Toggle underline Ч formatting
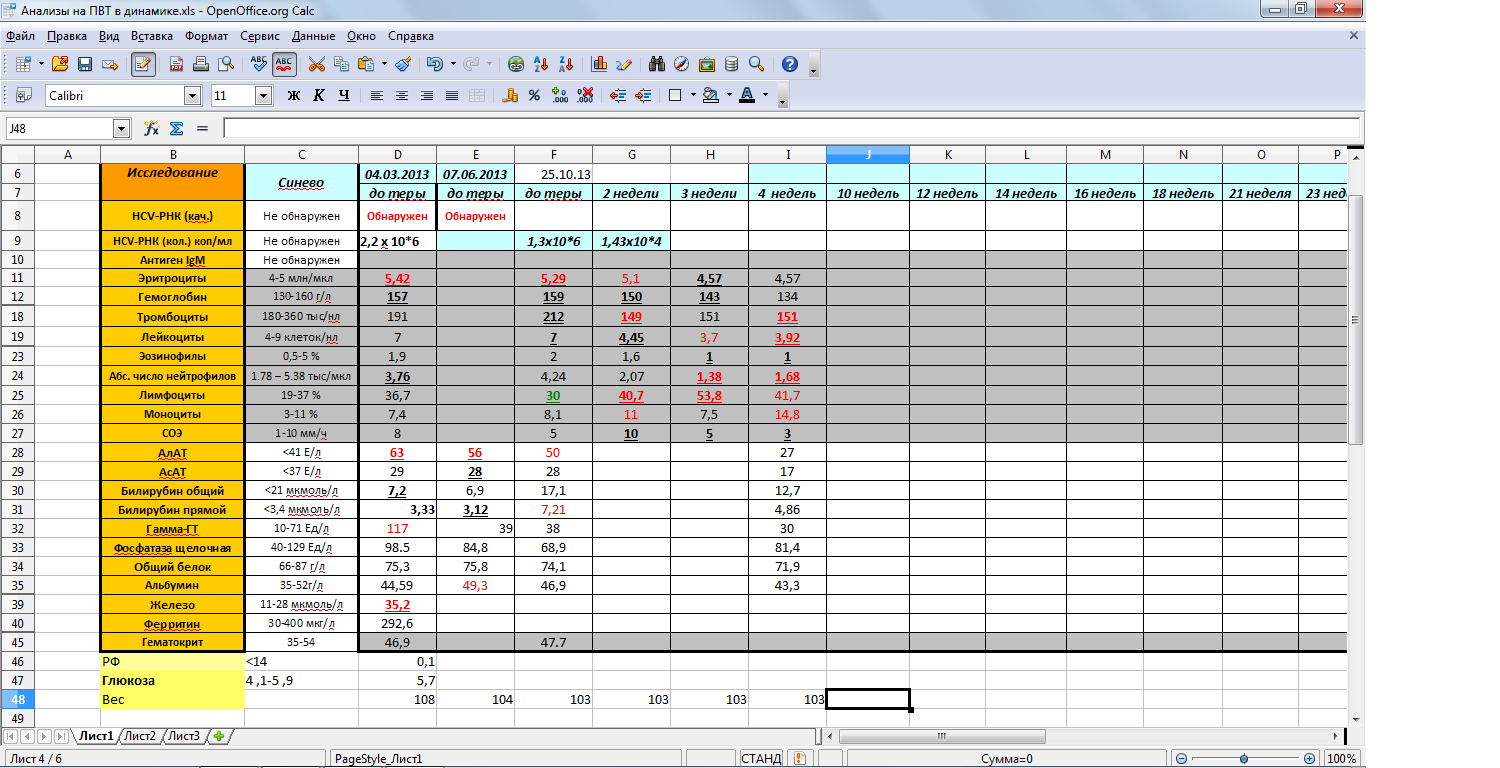 [344, 96]
